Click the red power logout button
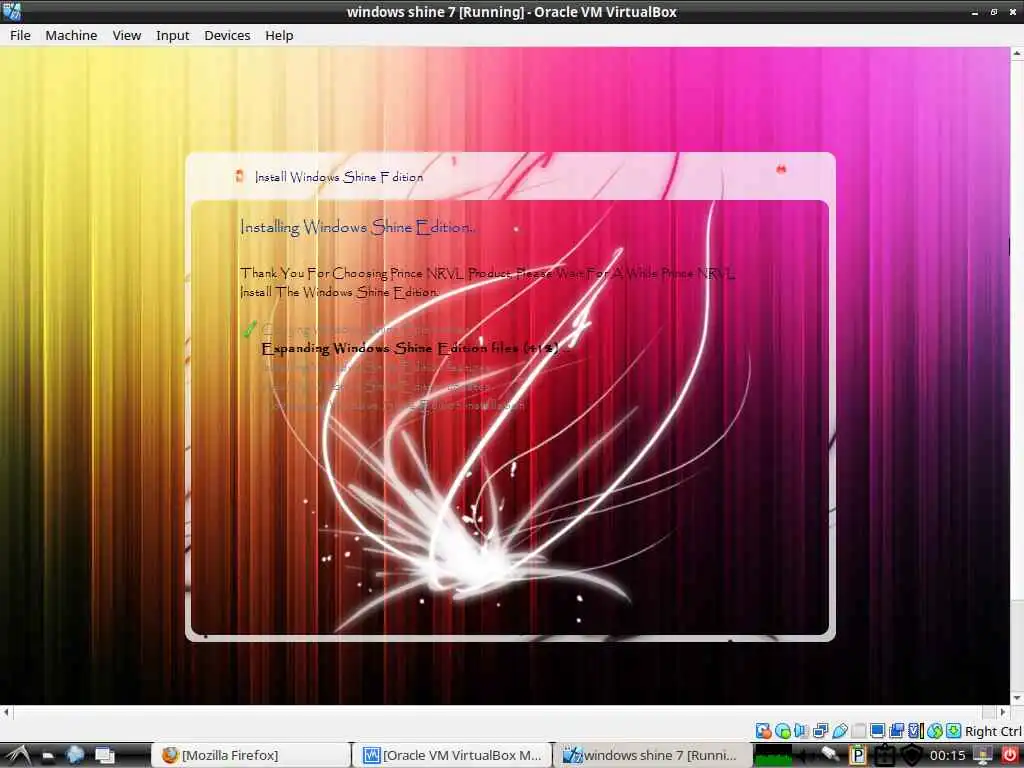 click(1010, 756)
